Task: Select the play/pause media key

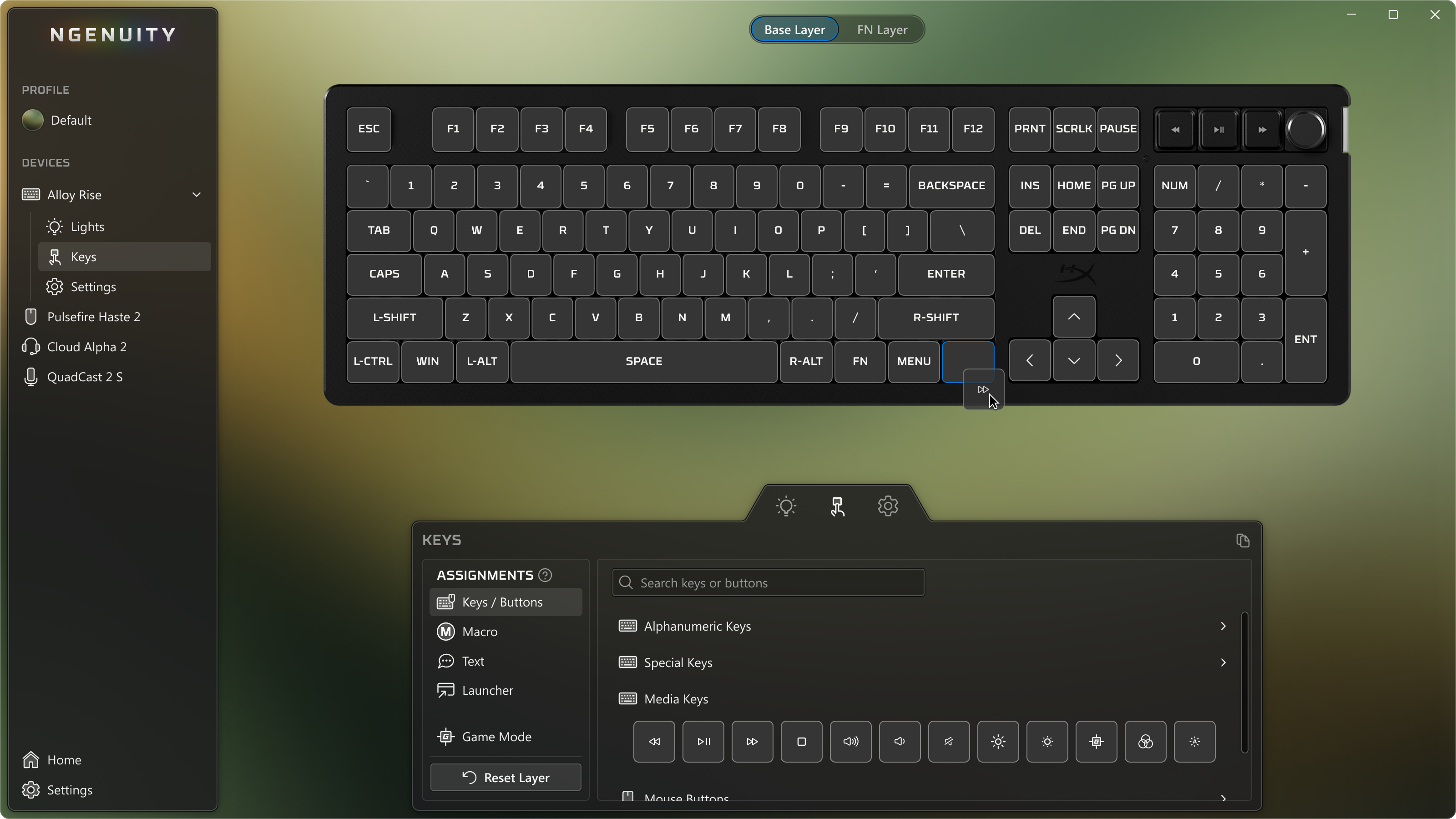Action: (703, 742)
